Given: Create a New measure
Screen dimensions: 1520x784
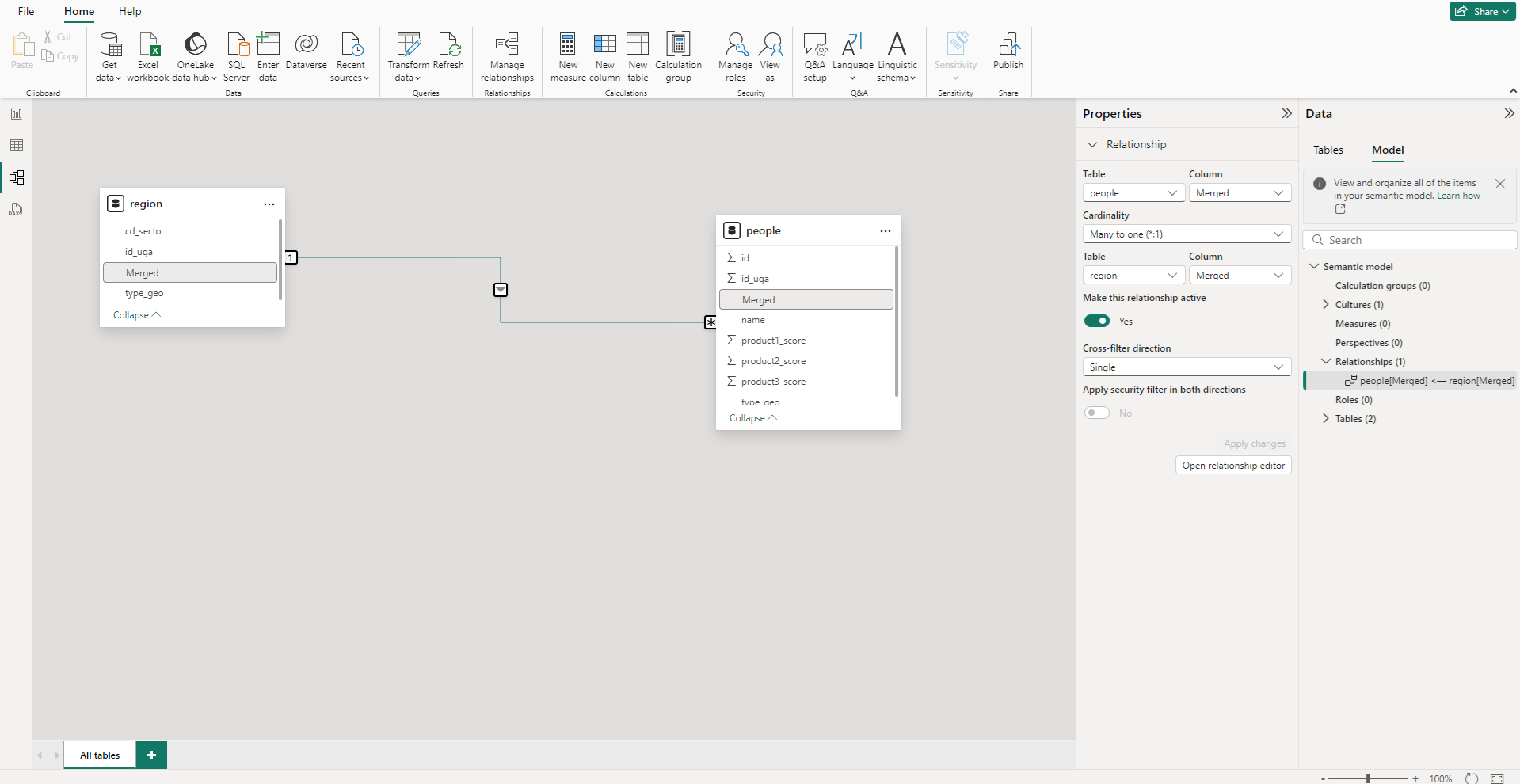Looking at the screenshot, I should point(568,56).
